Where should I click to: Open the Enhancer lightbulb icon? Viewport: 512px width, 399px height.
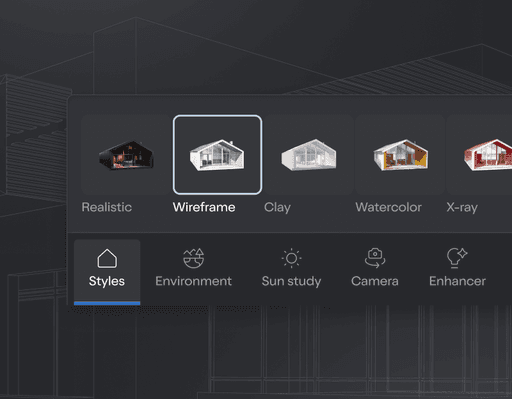[x=457, y=258]
